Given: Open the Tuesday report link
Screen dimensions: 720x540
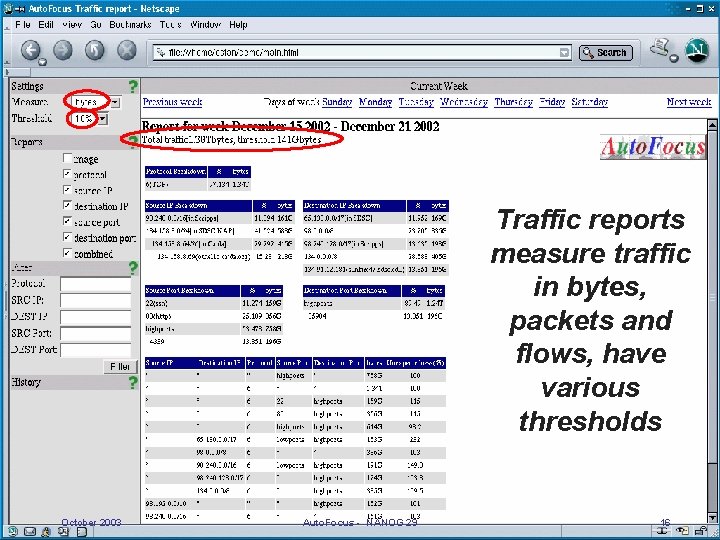Looking at the screenshot, I should tap(416, 102).
